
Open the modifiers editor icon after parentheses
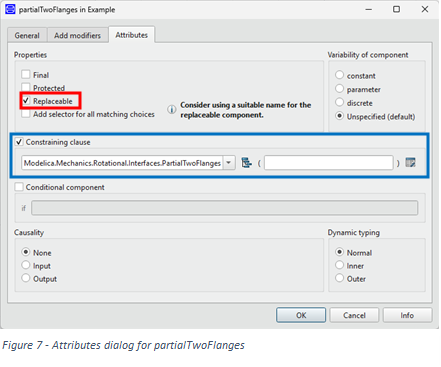[x=410, y=163]
